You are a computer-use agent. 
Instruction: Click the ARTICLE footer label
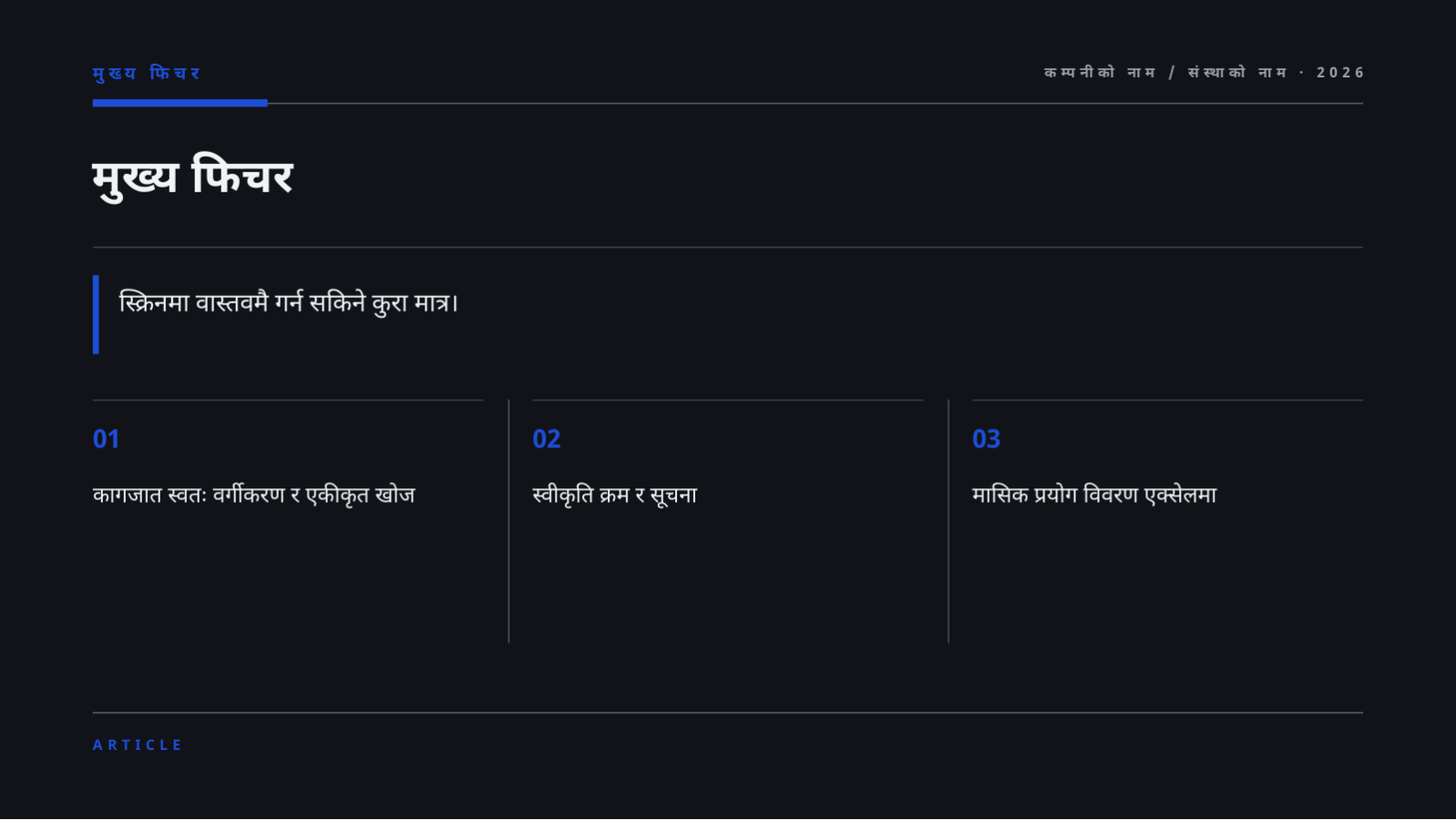pos(138,744)
